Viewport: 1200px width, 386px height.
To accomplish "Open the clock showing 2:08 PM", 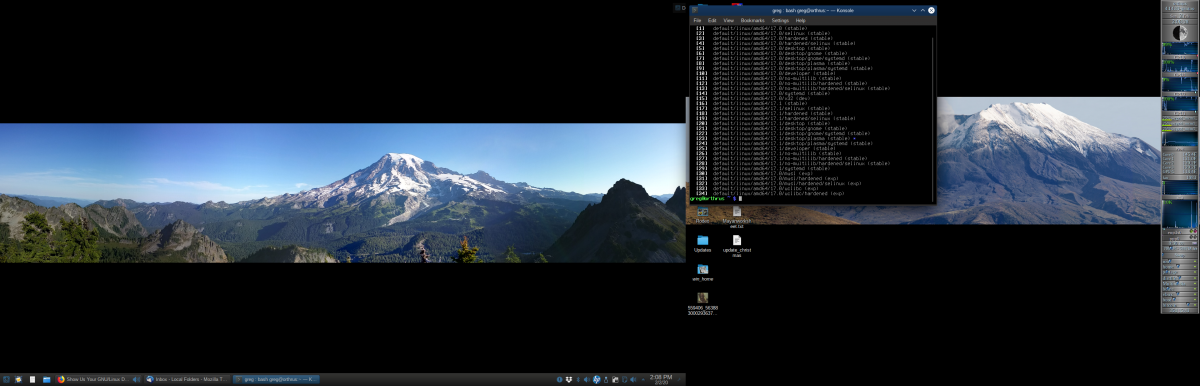I will 661,380.
